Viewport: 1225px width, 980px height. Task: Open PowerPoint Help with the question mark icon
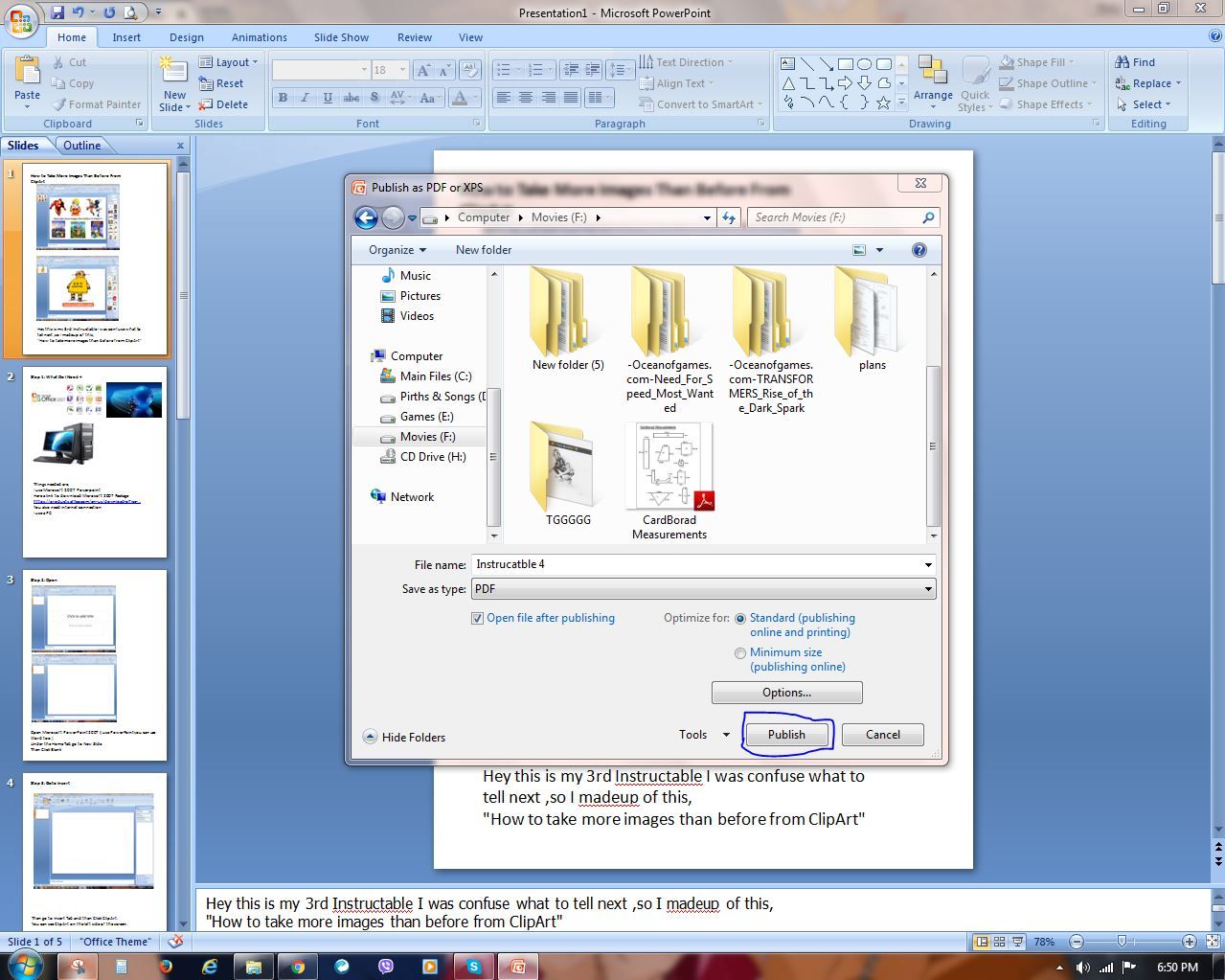1214,37
